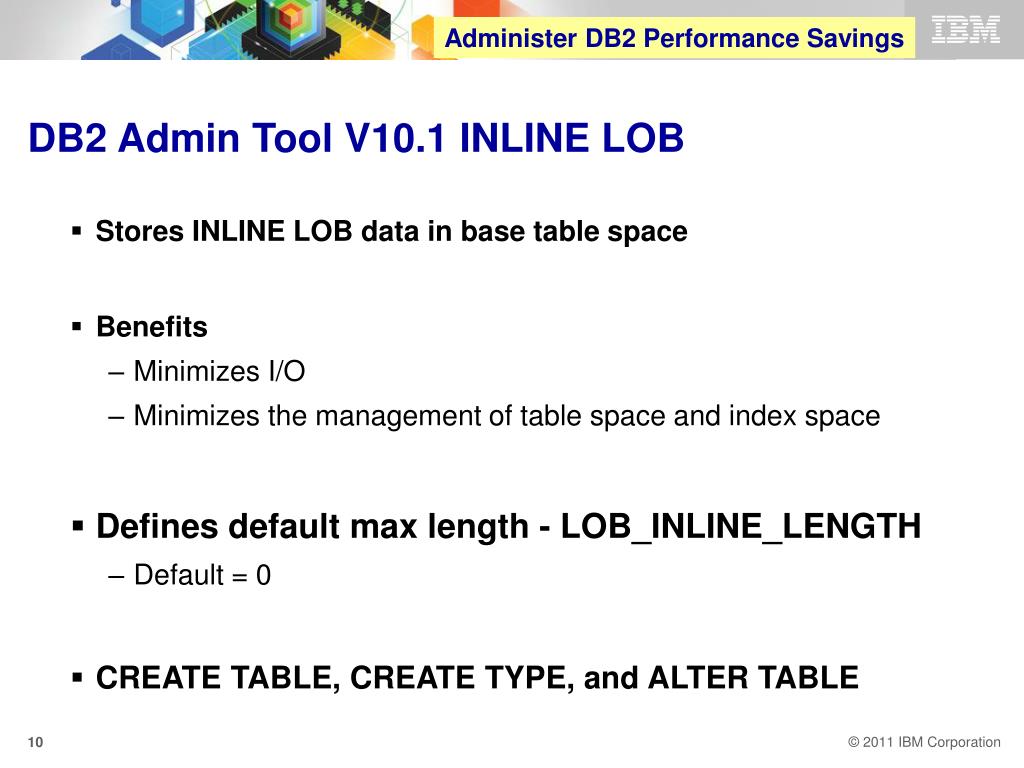Click the 'Default = 0' sub-bullet
Viewport: 1024px width, 768px height.
(202, 575)
